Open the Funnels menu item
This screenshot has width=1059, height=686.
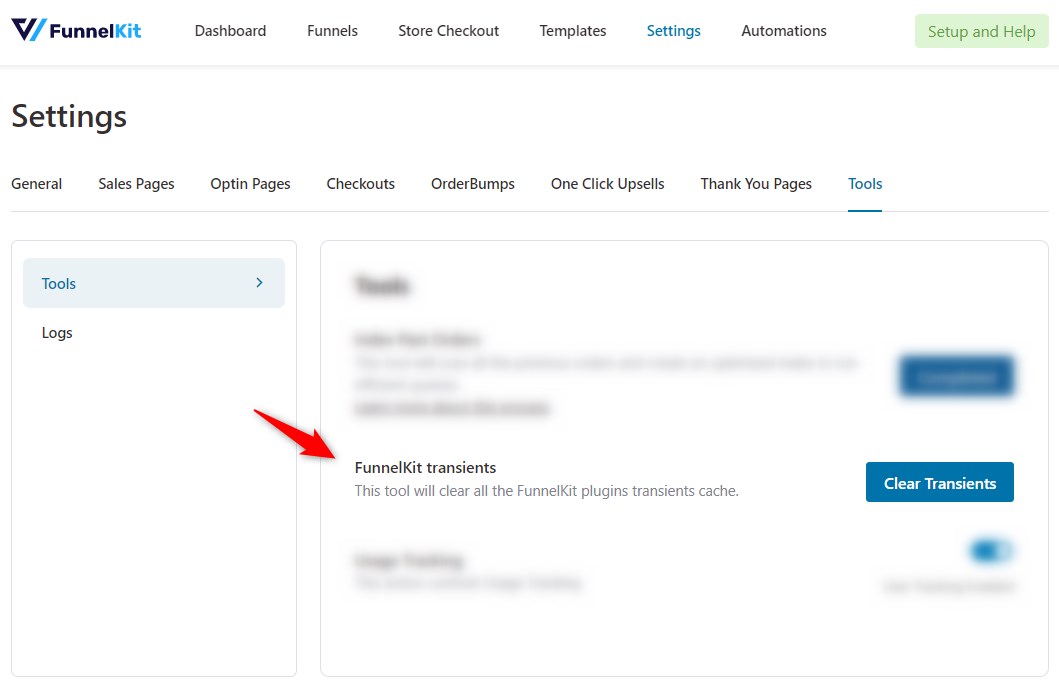332,31
